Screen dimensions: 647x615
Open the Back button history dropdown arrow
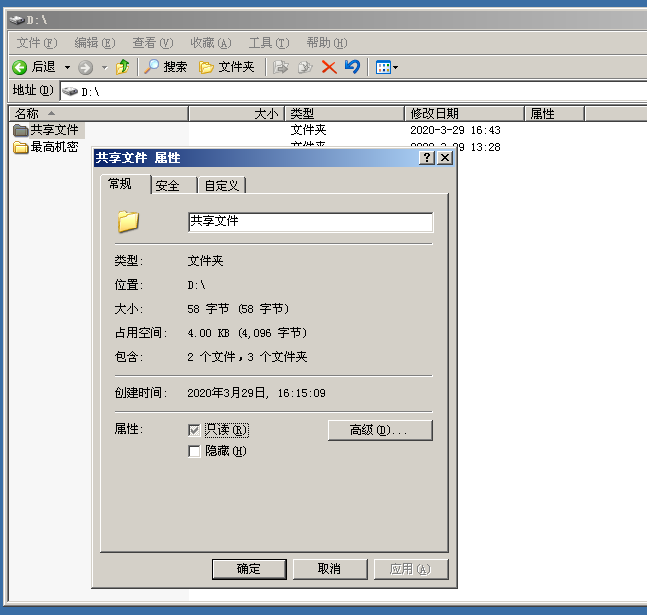coord(67,67)
